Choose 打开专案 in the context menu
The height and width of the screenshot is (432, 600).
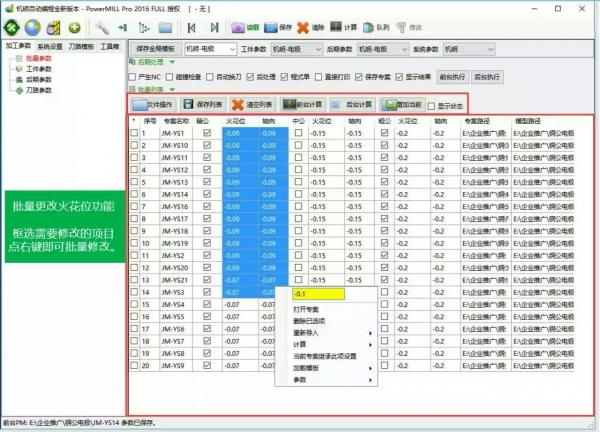(308, 310)
